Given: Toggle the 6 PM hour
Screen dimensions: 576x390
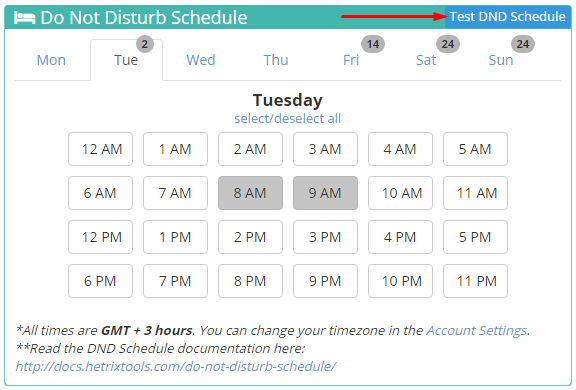Looking at the screenshot, I should (x=100, y=281).
